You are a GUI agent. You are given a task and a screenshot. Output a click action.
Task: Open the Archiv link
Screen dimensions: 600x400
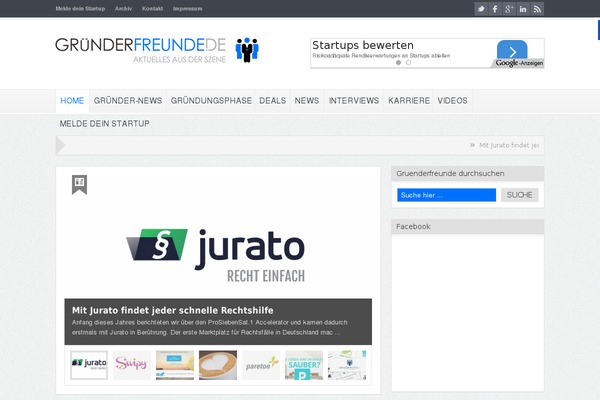coord(123,8)
